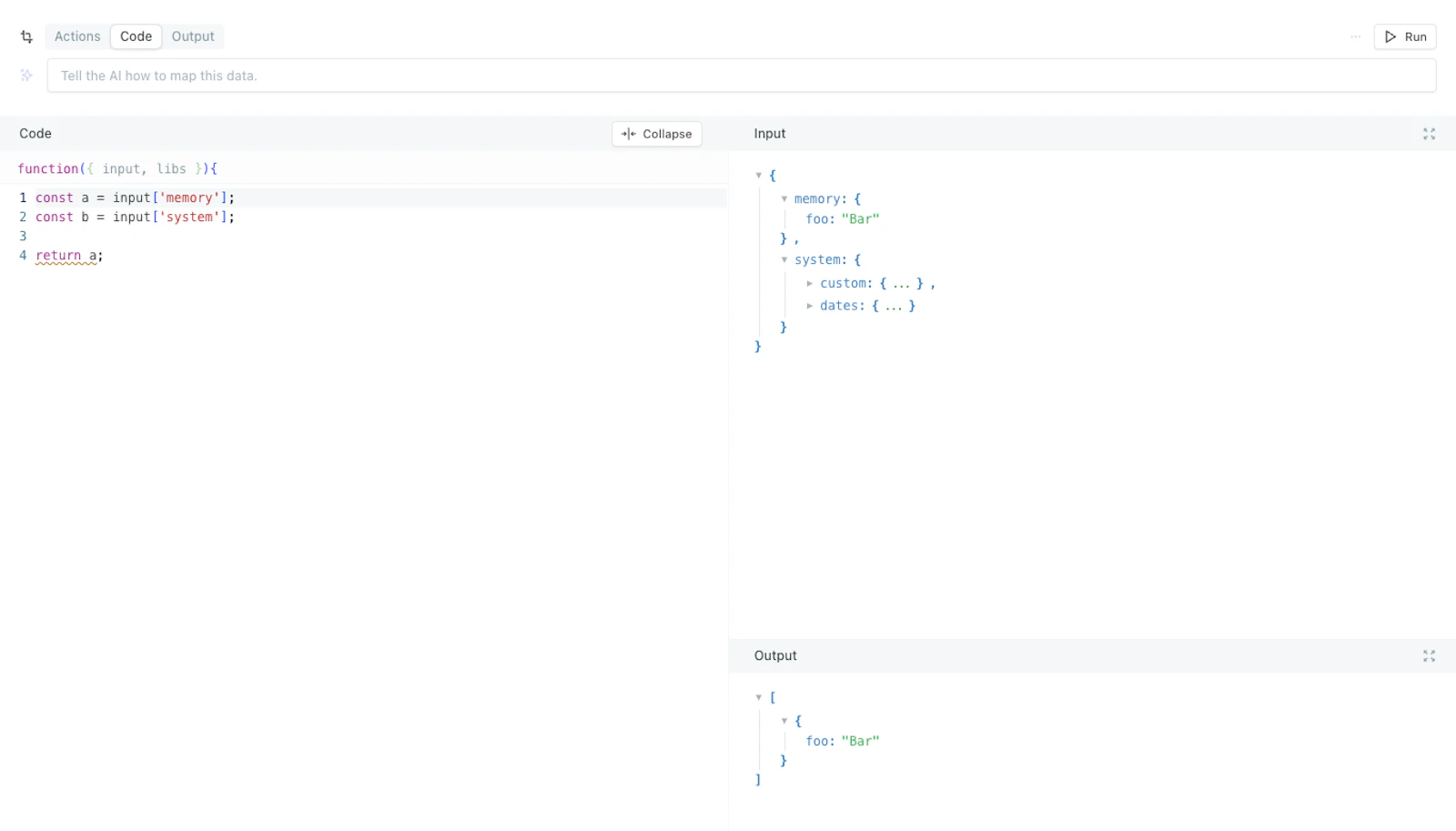Collapse the memory node in Input
Viewport: 1456px width, 831px height.
point(784,199)
